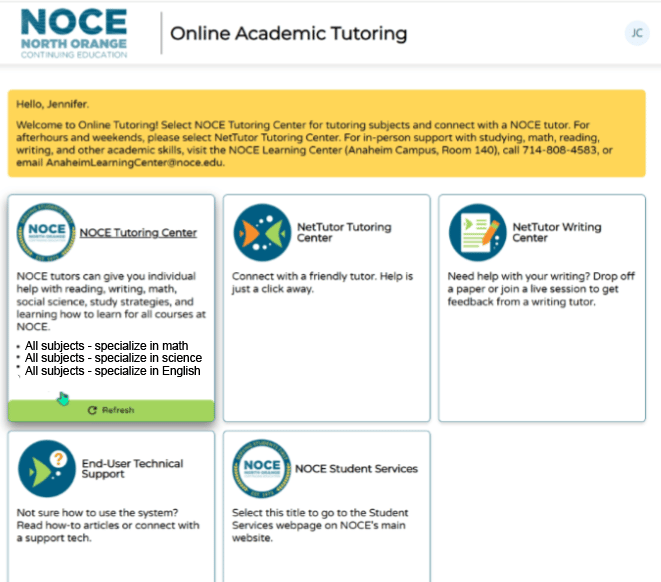Click the NetTutor Tutoring Center fish icon

pos(262,232)
